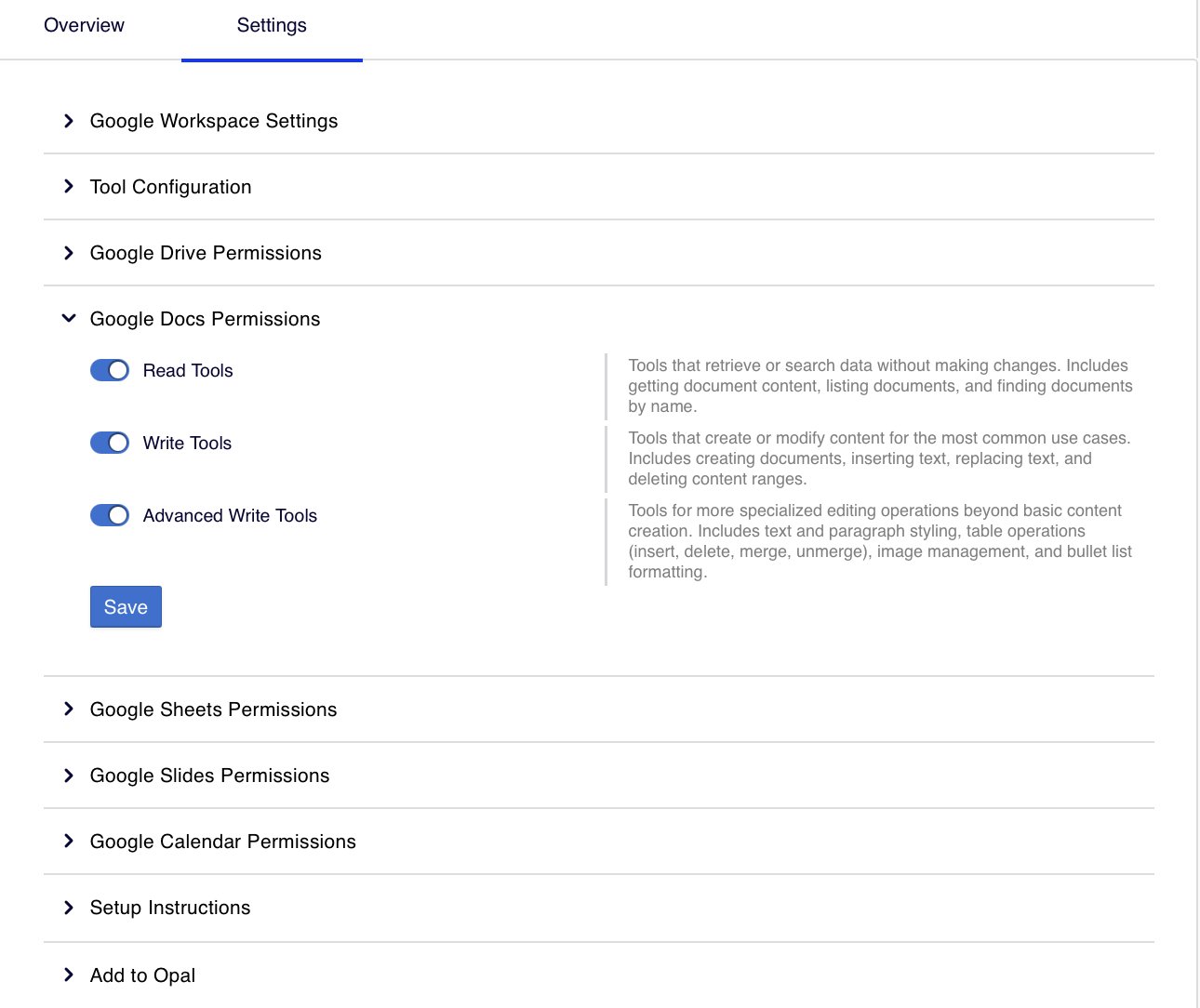Click the Google Drive Permissions heading
This screenshot has height=1008, width=1200.
click(206, 253)
